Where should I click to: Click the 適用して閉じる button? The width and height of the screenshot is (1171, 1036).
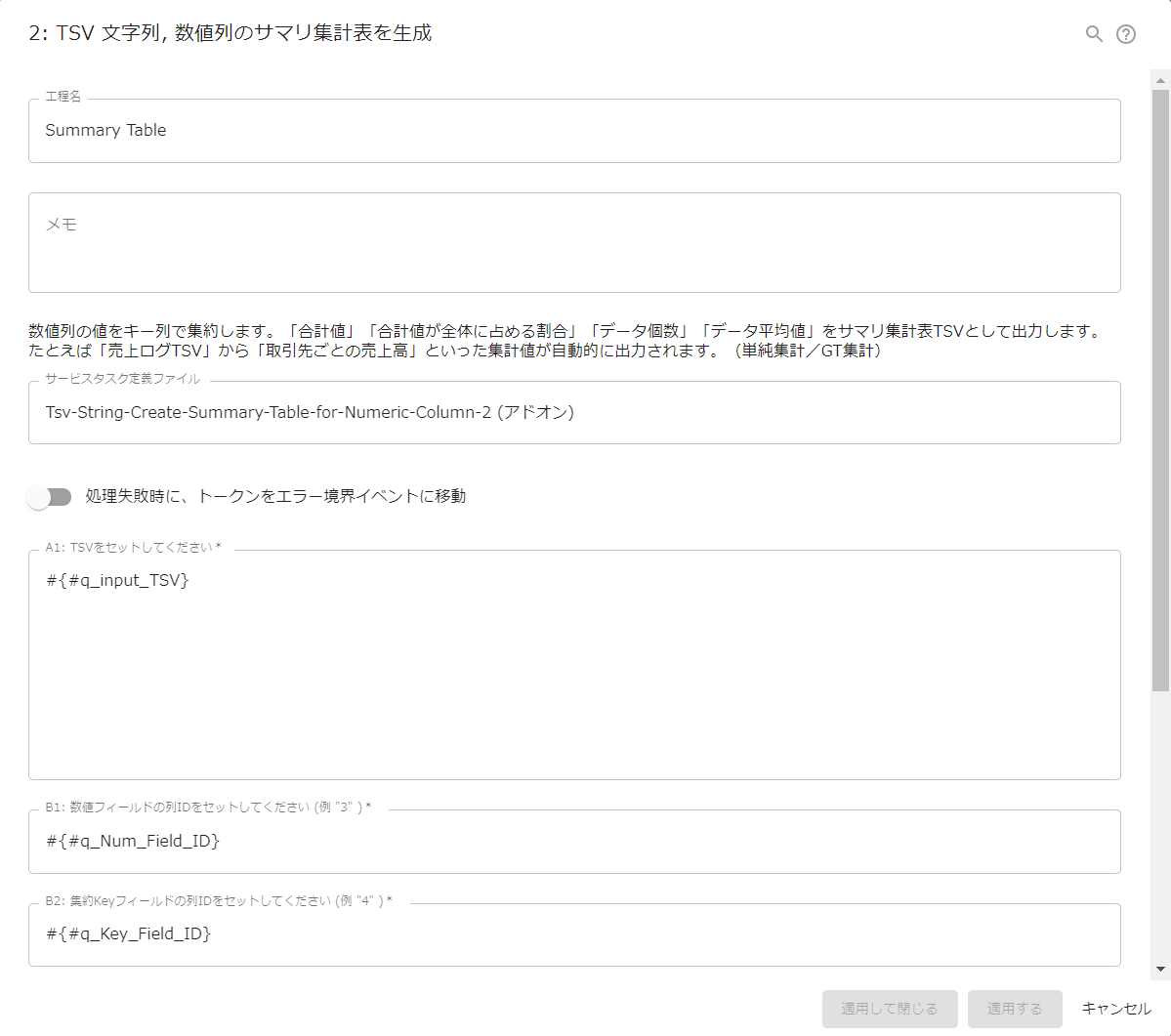890,1009
